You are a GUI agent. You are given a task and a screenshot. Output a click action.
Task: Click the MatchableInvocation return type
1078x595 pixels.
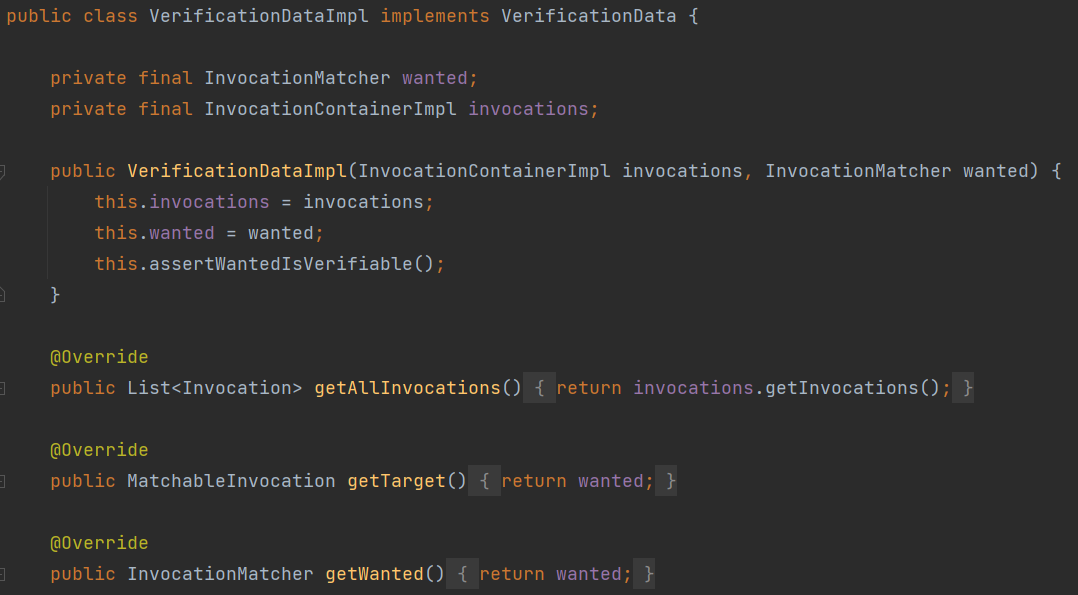tap(231, 481)
